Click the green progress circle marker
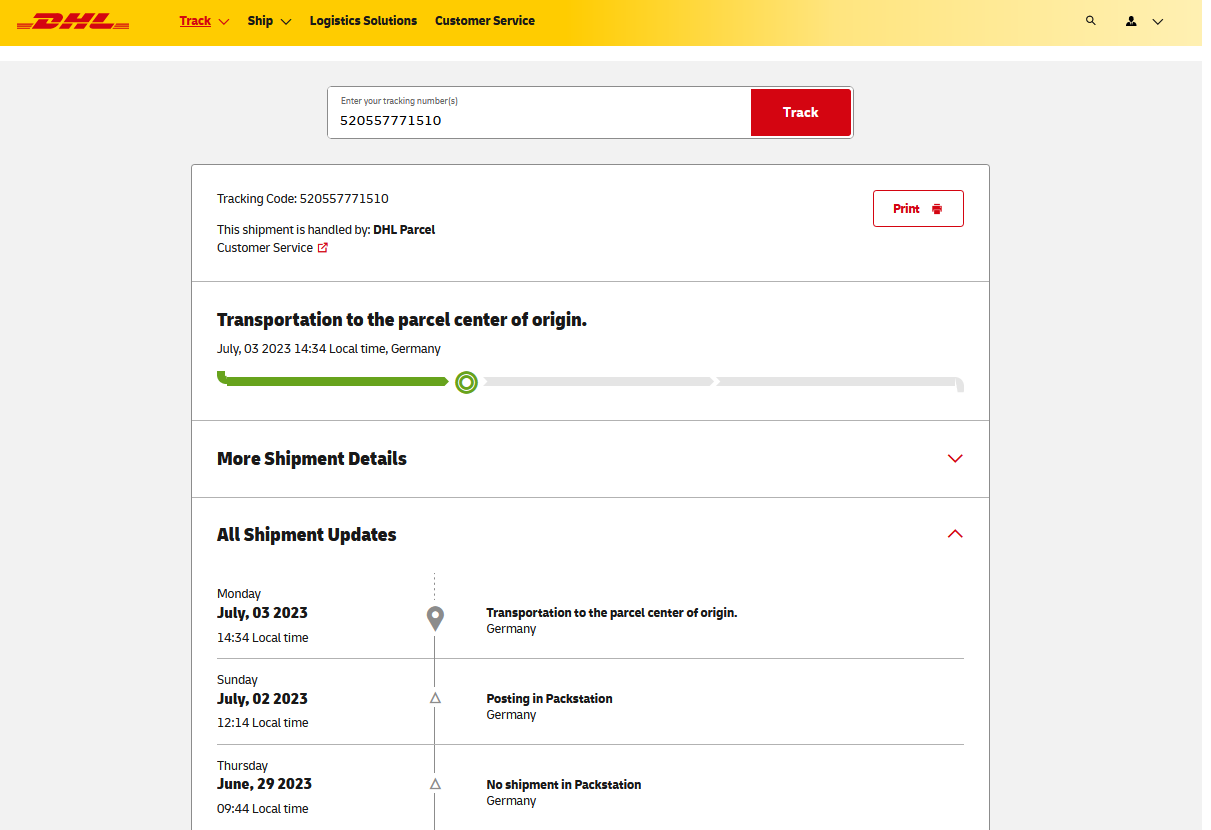 466,382
